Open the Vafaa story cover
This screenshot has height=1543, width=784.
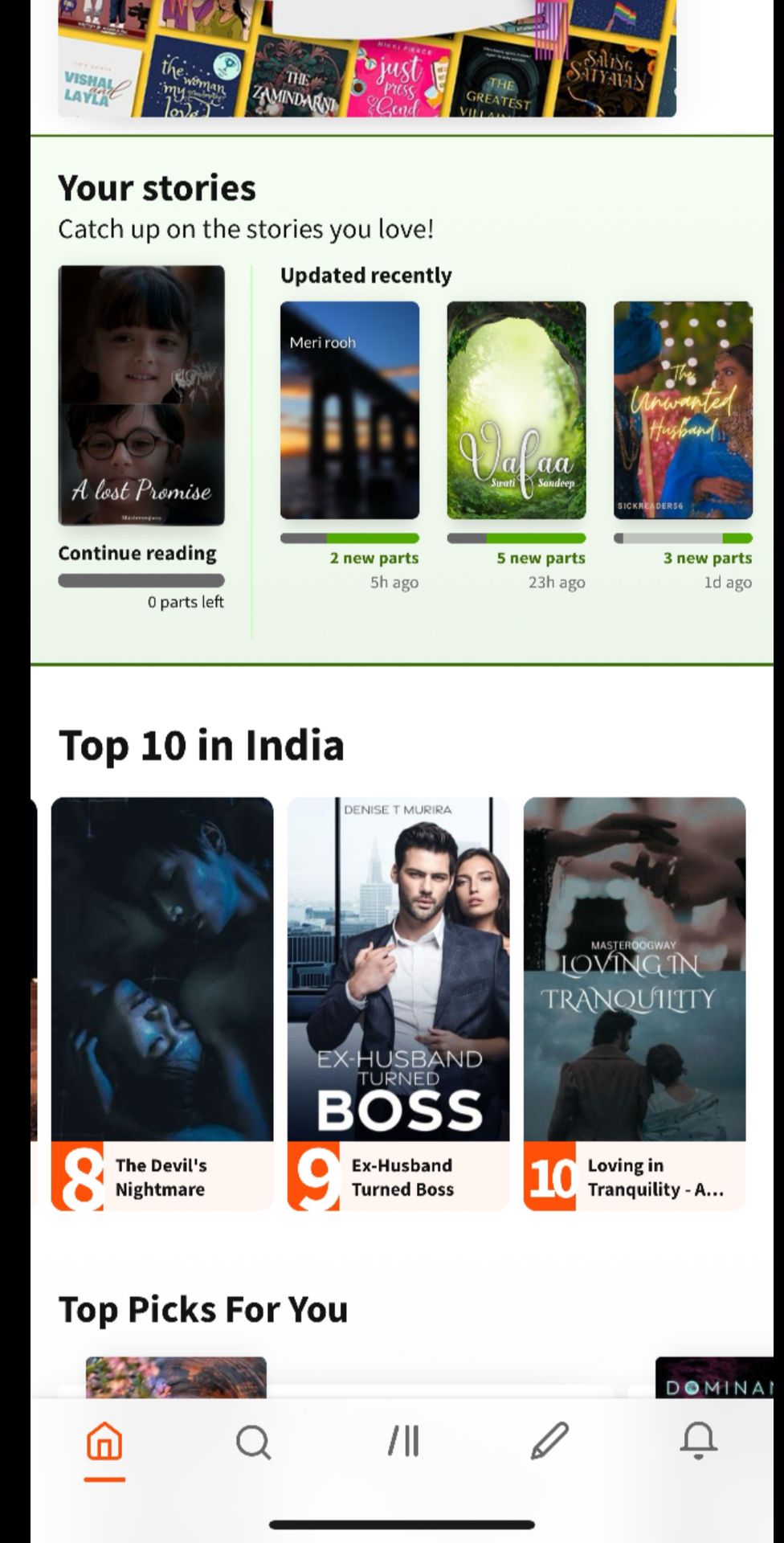(x=517, y=410)
